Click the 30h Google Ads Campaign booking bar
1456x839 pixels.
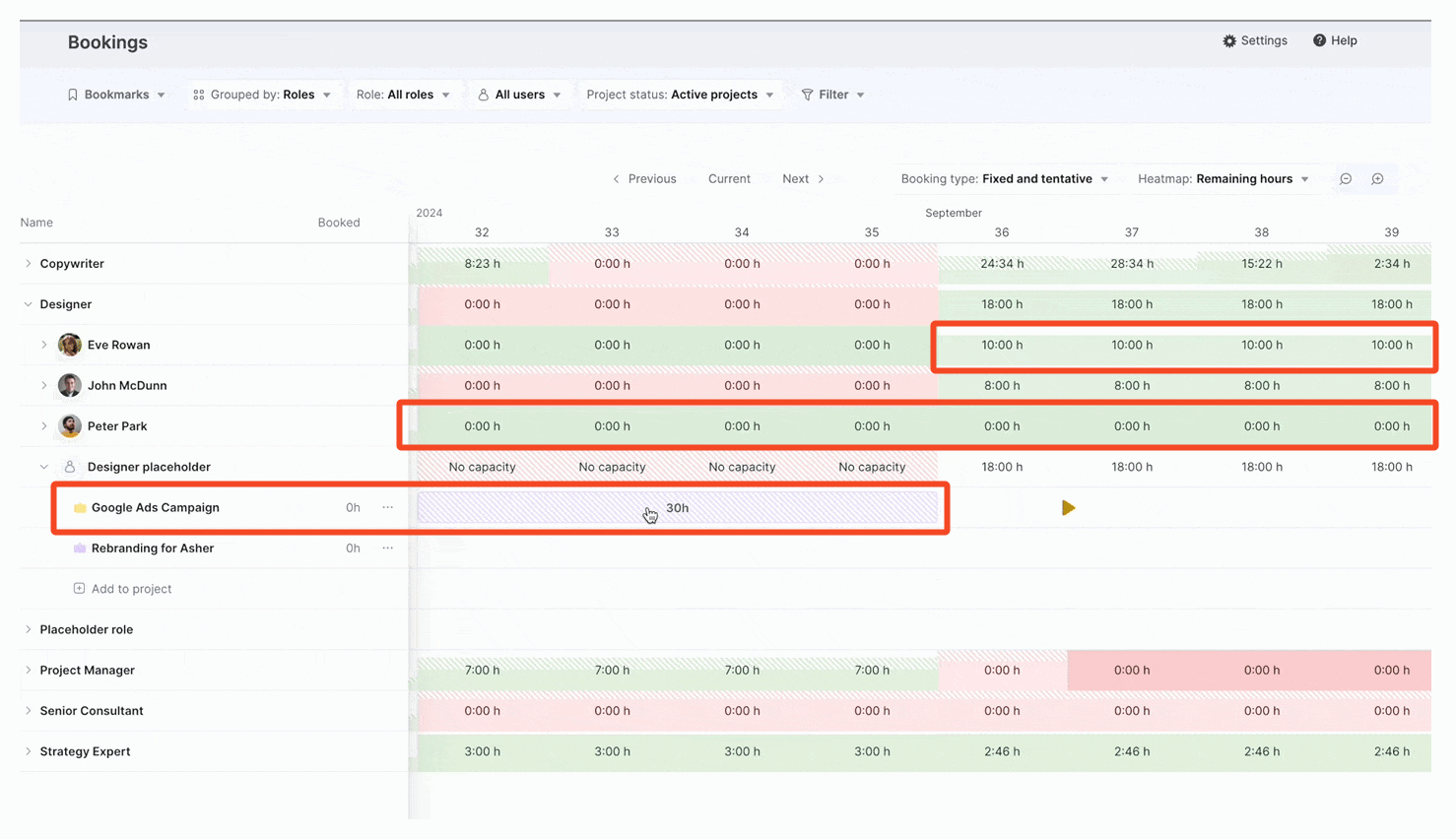[x=678, y=508]
